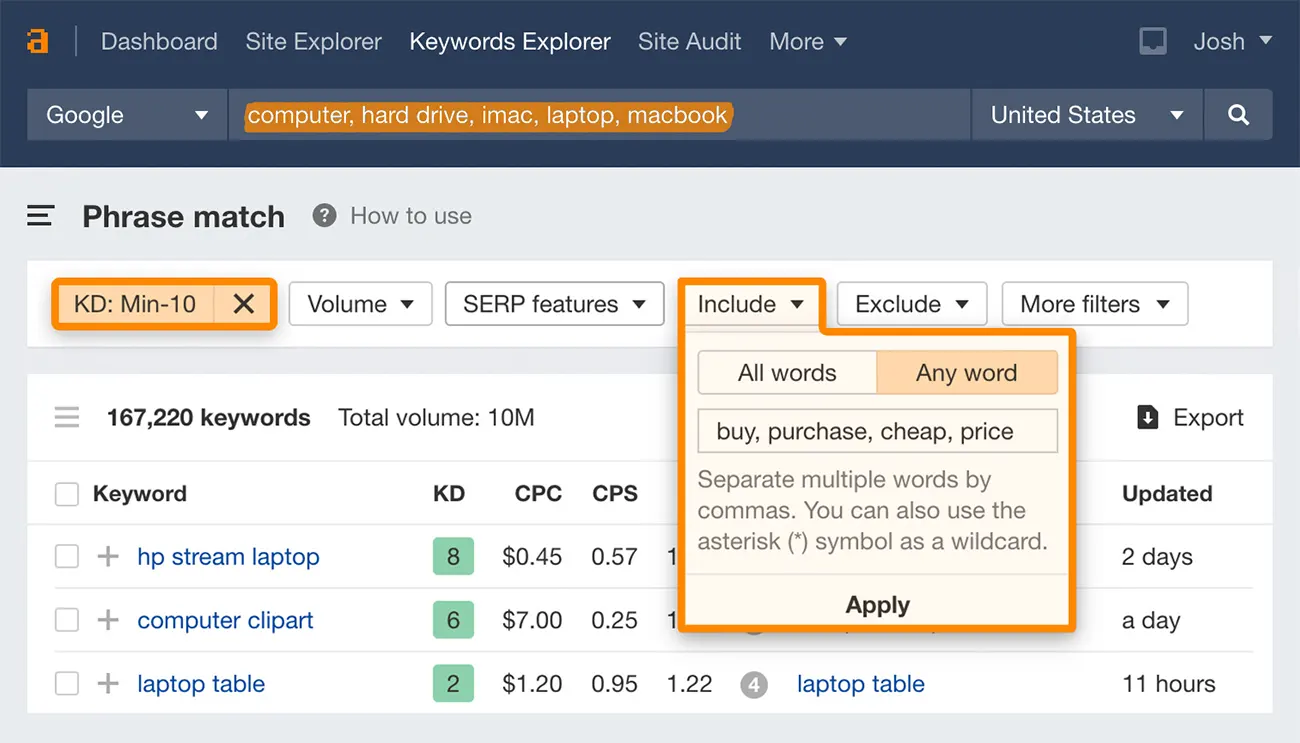Open the hamburger menu beside Phrase match
Image resolution: width=1300 pixels, height=743 pixels.
tap(40, 216)
